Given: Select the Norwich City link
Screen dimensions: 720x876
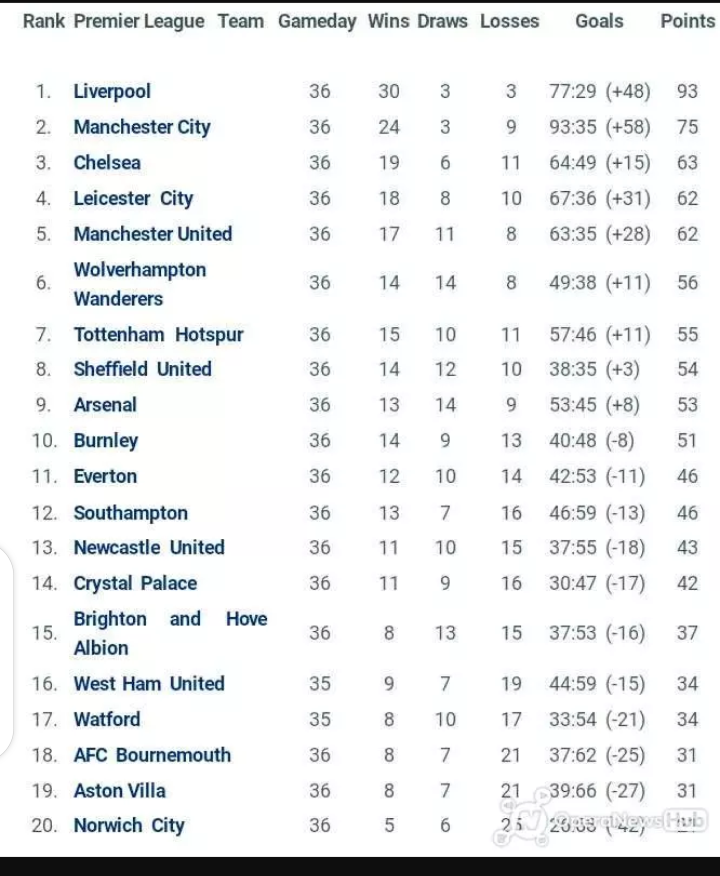Looking at the screenshot, I should click(x=129, y=826).
